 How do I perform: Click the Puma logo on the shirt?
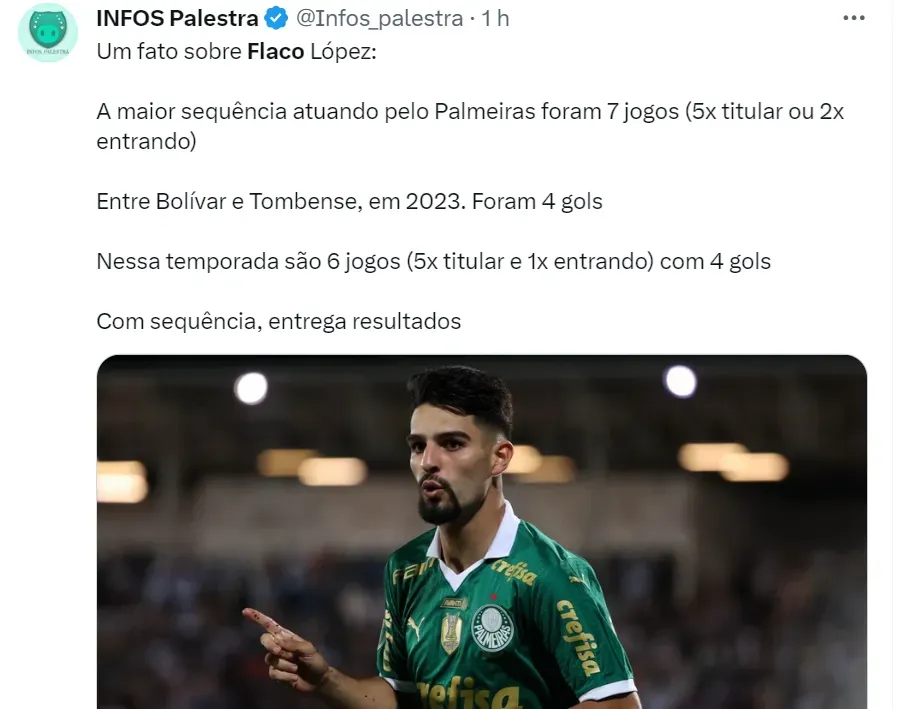tap(414, 627)
